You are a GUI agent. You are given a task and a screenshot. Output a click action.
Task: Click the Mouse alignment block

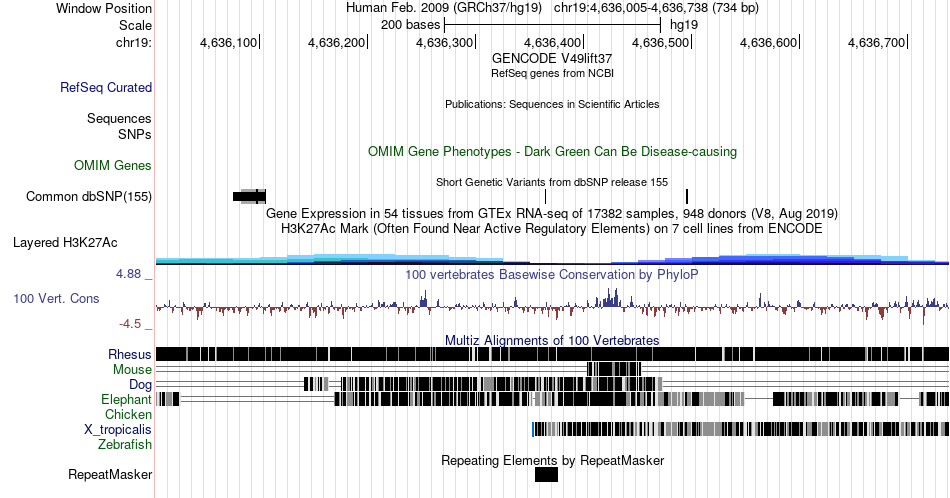pyautogui.click(x=614, y=370)
